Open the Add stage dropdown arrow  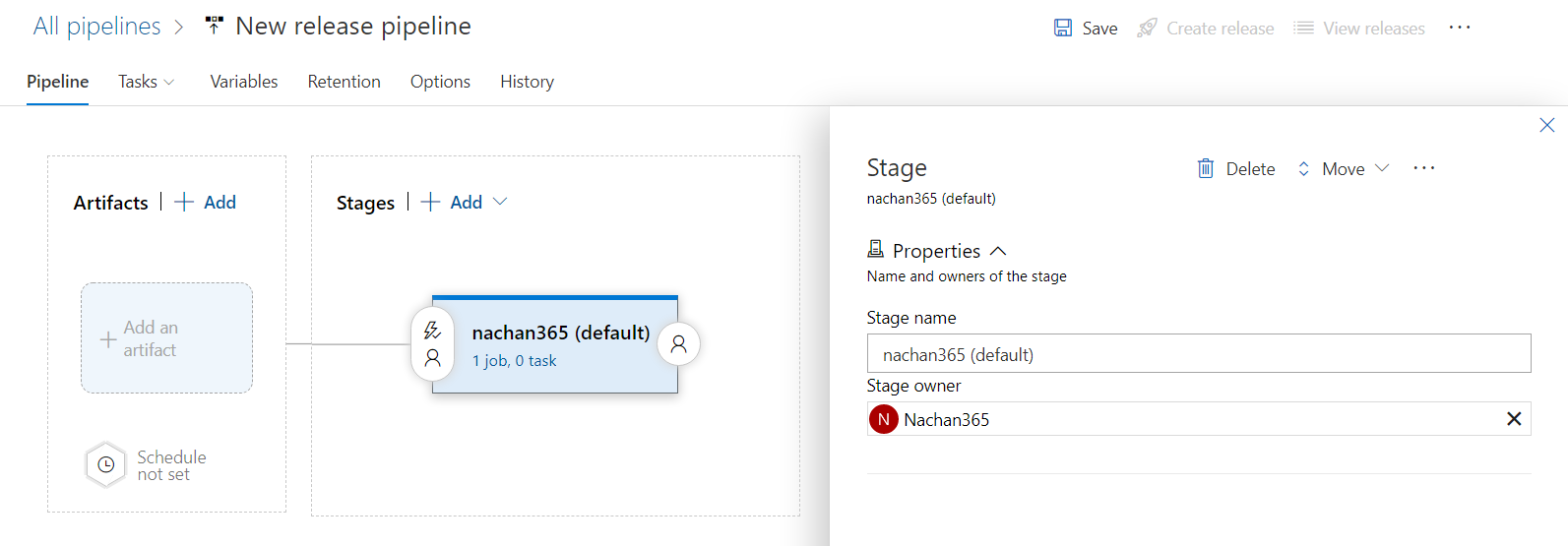500,202
